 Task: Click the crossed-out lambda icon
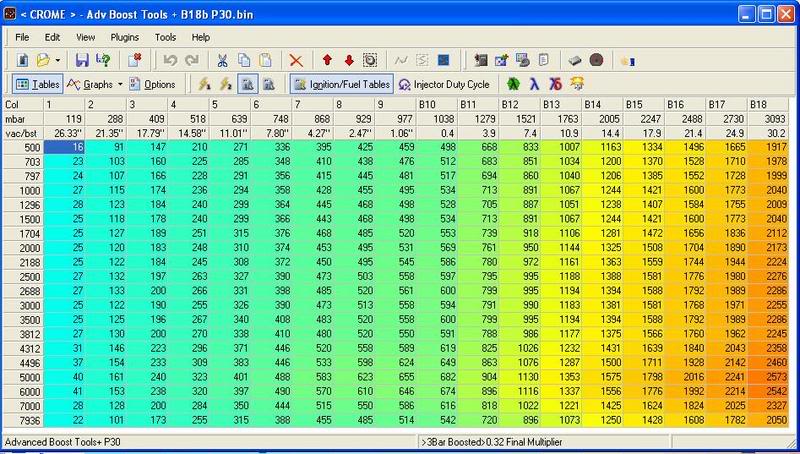[x=556, y=84]
